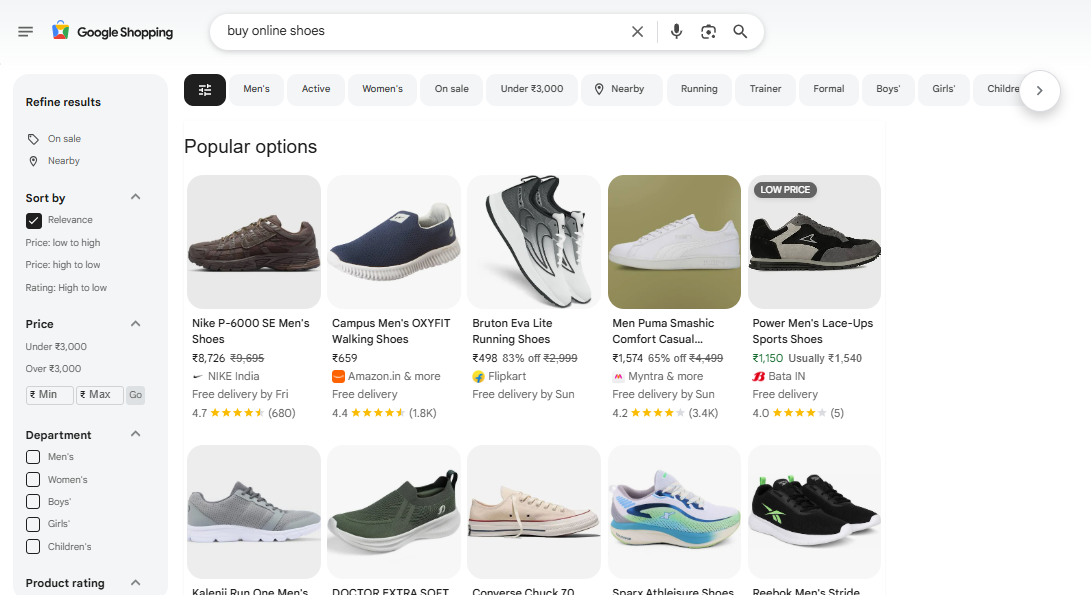Screen dimensions: 1091x595
Task: Open Men Puma Smashic Comfort Casual title
Action: point(663,331)
